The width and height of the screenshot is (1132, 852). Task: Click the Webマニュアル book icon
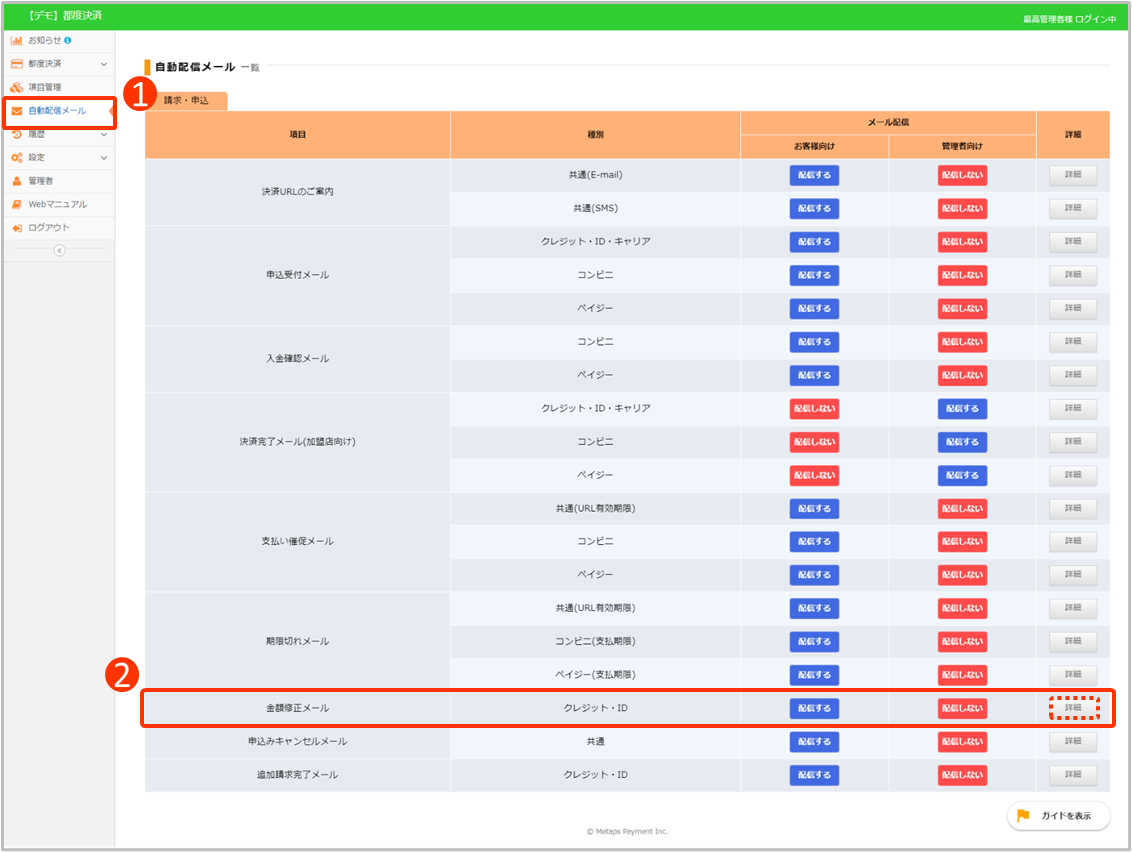17,204
